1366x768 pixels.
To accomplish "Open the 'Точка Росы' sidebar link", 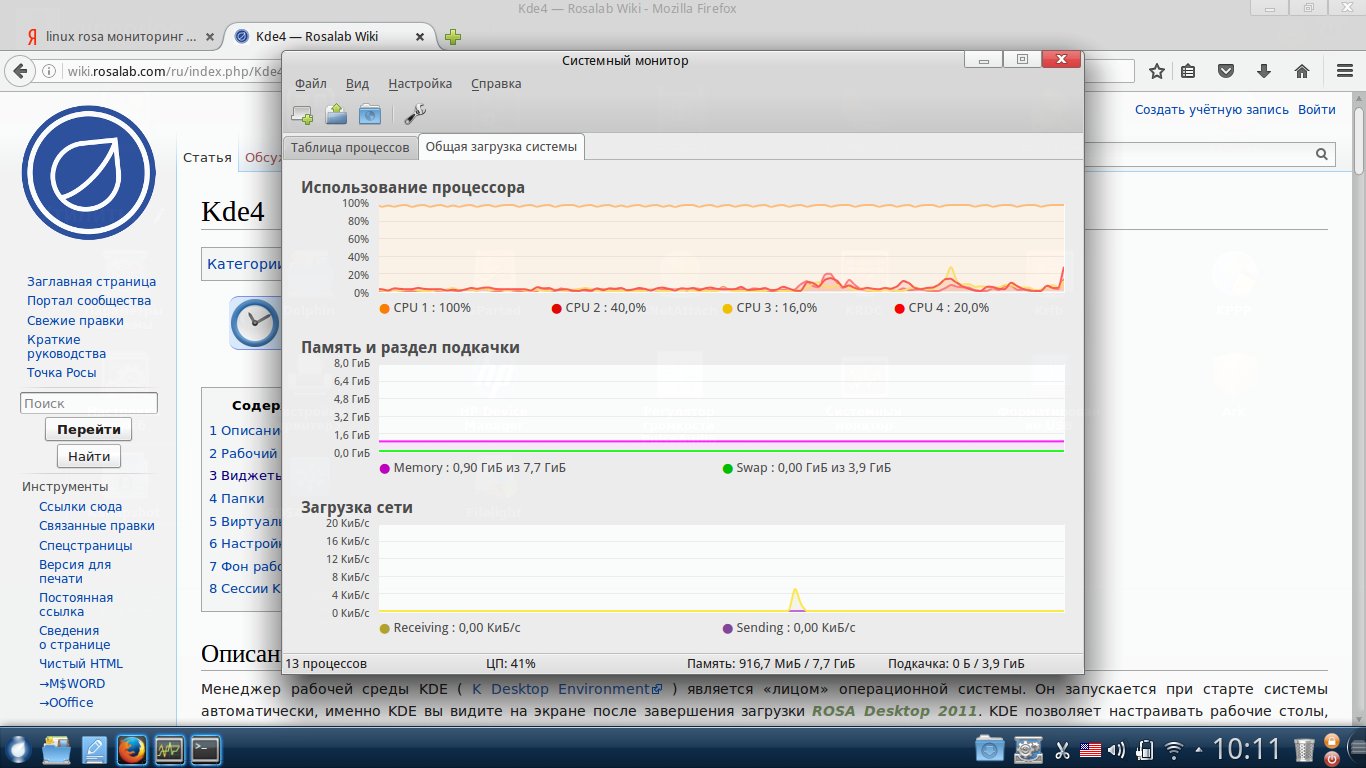I will coord(62,373).
